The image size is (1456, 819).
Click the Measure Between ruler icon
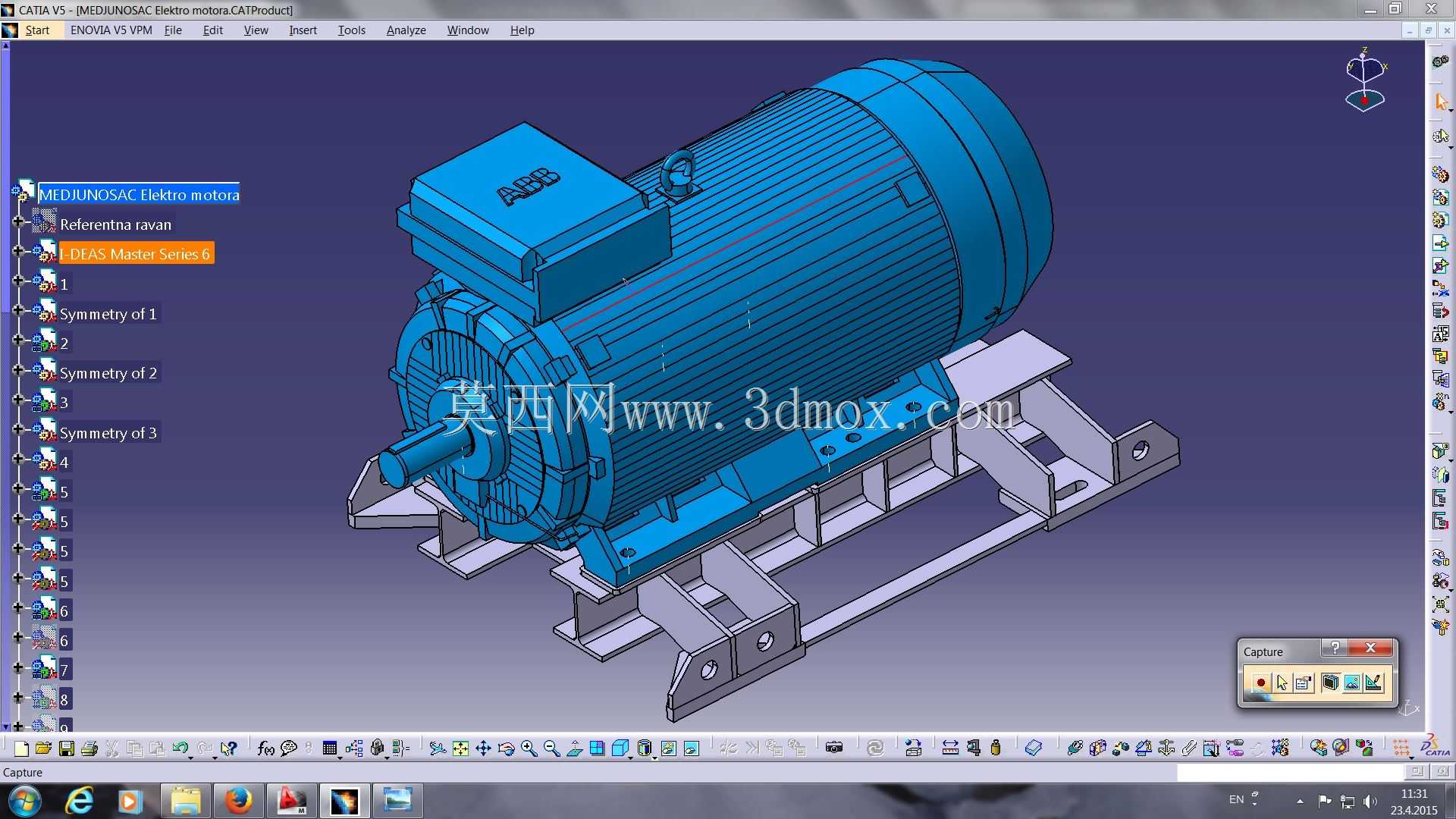950,748
